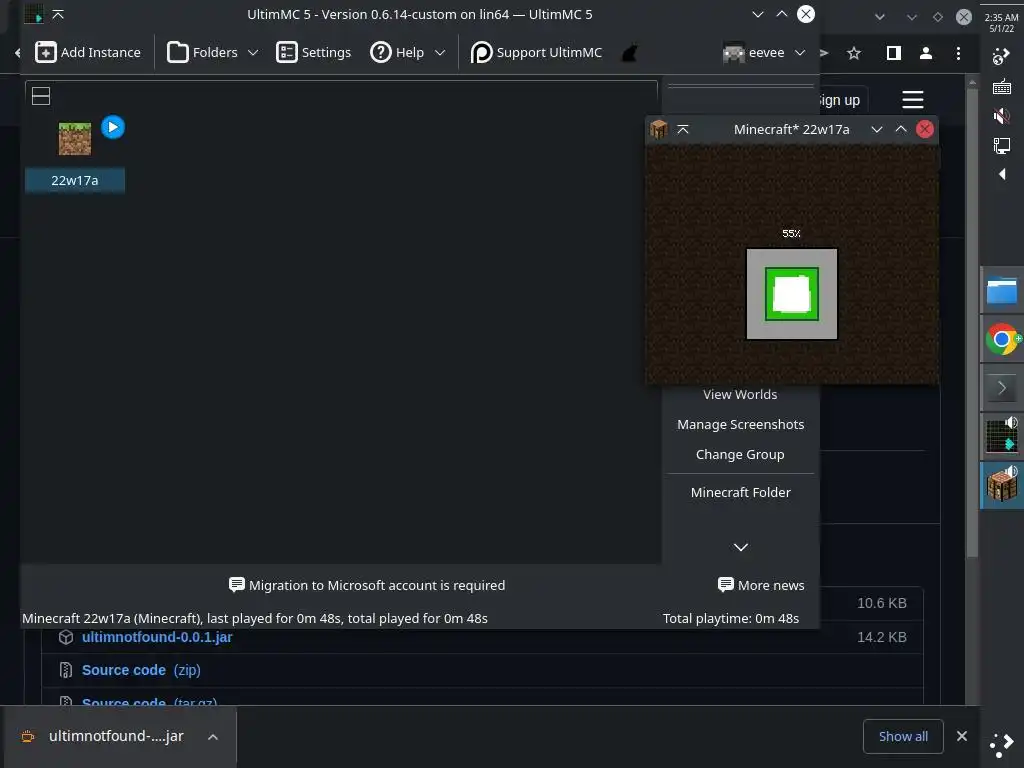This screenshot has height=768, width=1024.
Task: Expand hidden tray icons arrow
Action: coord(1002,174)
